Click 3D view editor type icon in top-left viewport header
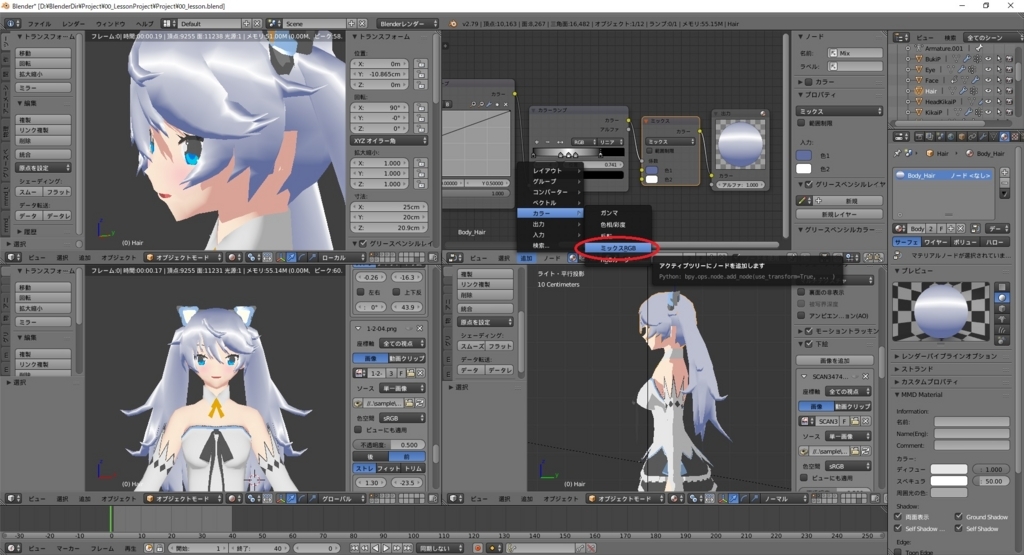 [x=13, y=257]
